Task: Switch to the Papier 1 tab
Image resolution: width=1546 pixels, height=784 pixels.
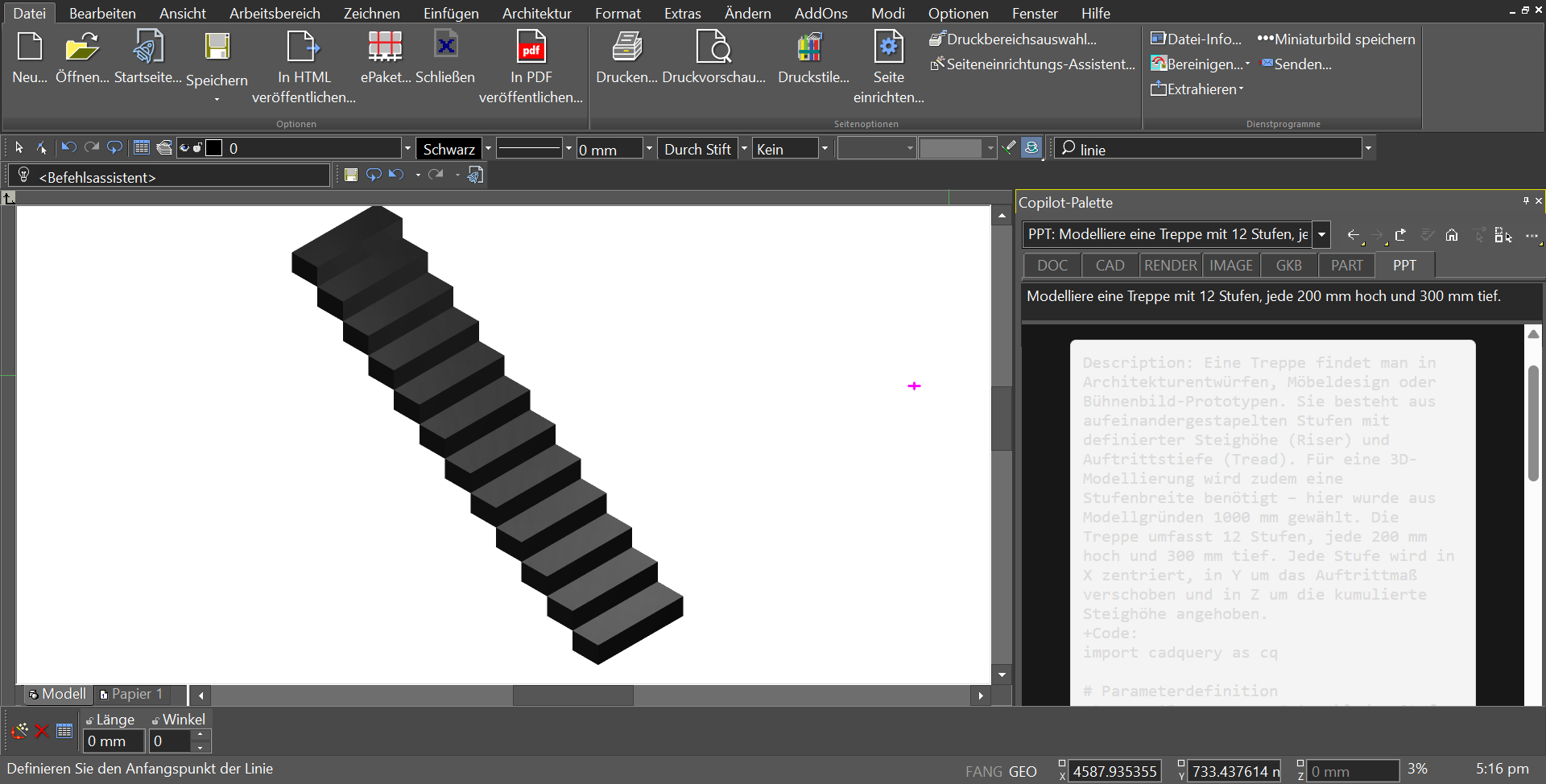Action: click(131, 694)
